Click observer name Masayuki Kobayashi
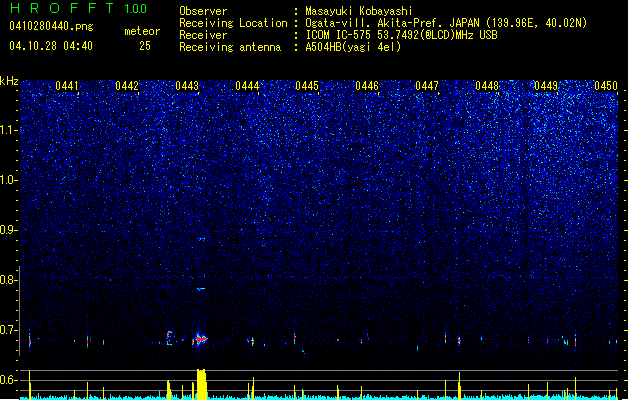This screenshot has height=400, width=629. click(359, 11)
